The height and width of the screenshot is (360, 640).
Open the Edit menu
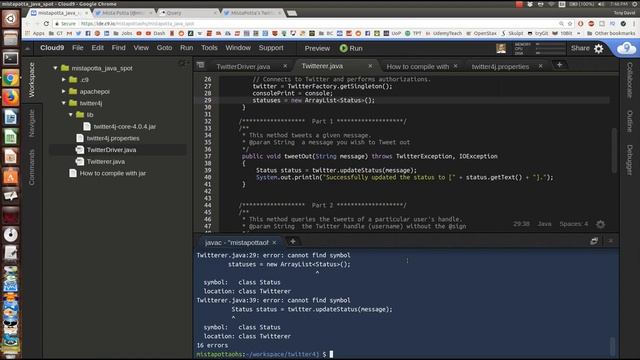click(x=97, y=48)
